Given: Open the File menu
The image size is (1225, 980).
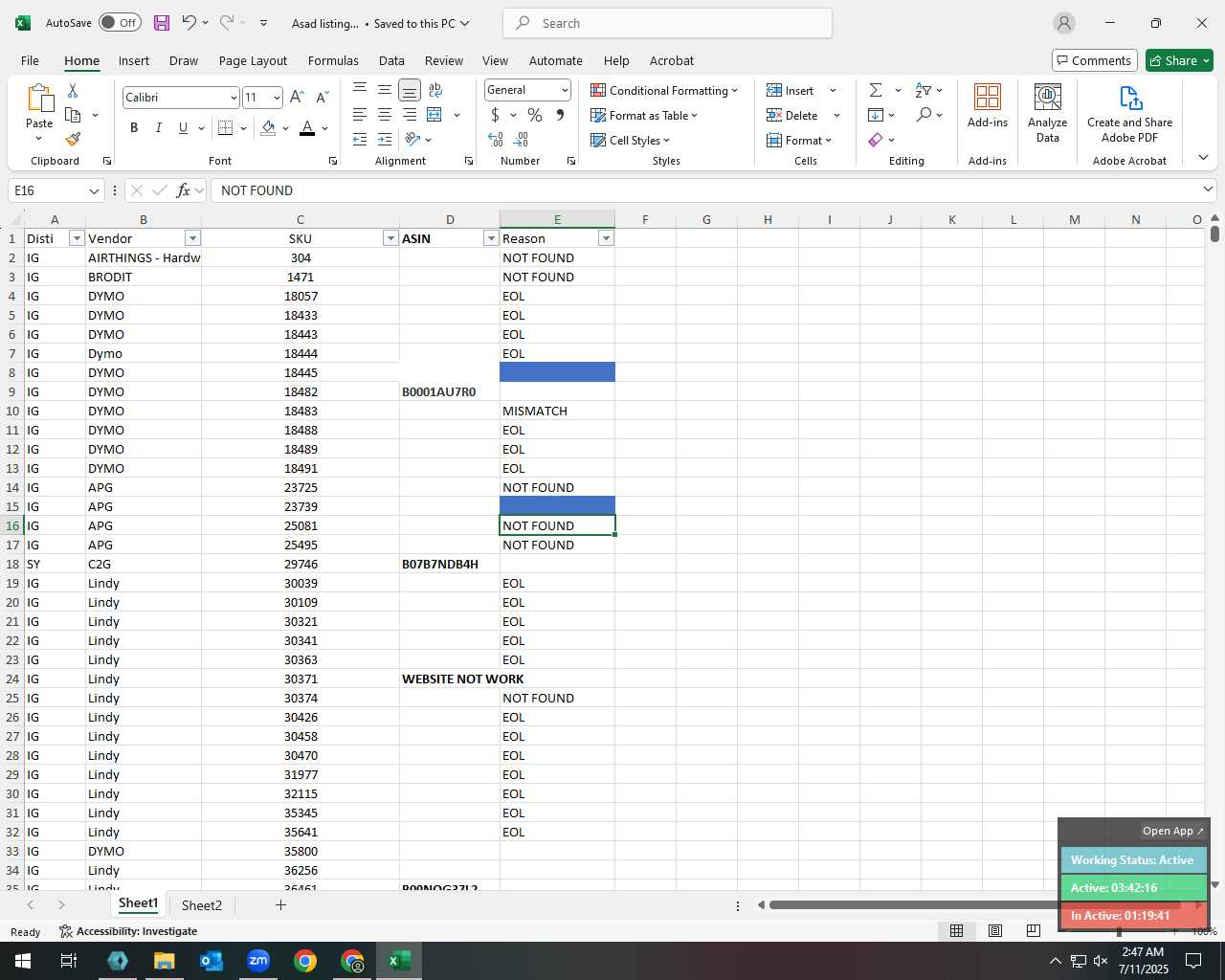Looking at the screenshot, I should pos(30,60).
